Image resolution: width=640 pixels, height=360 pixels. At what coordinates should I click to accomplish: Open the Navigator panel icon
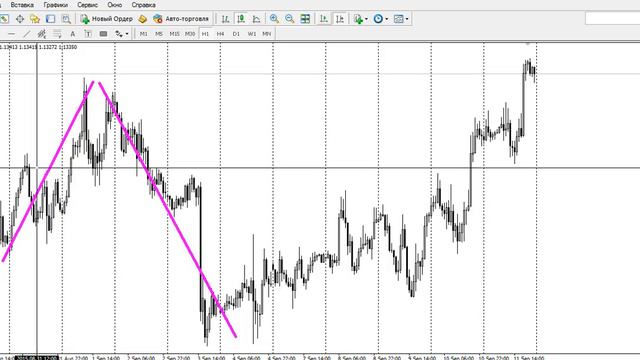35,19
